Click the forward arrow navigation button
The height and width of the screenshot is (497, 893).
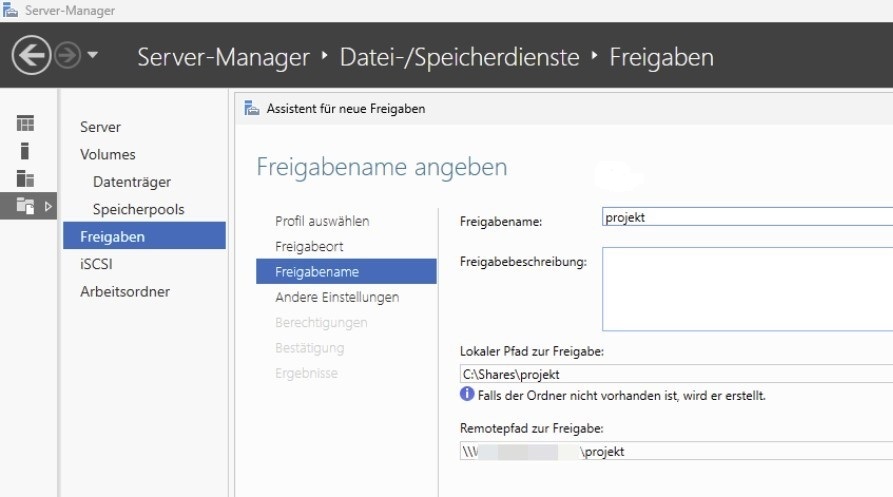click(x=69, y=56)
